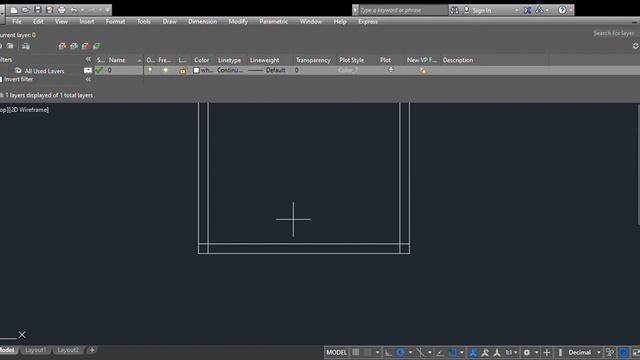
Task: Toggle the Invert filter checkbox
Action: (x=1, y=80)
